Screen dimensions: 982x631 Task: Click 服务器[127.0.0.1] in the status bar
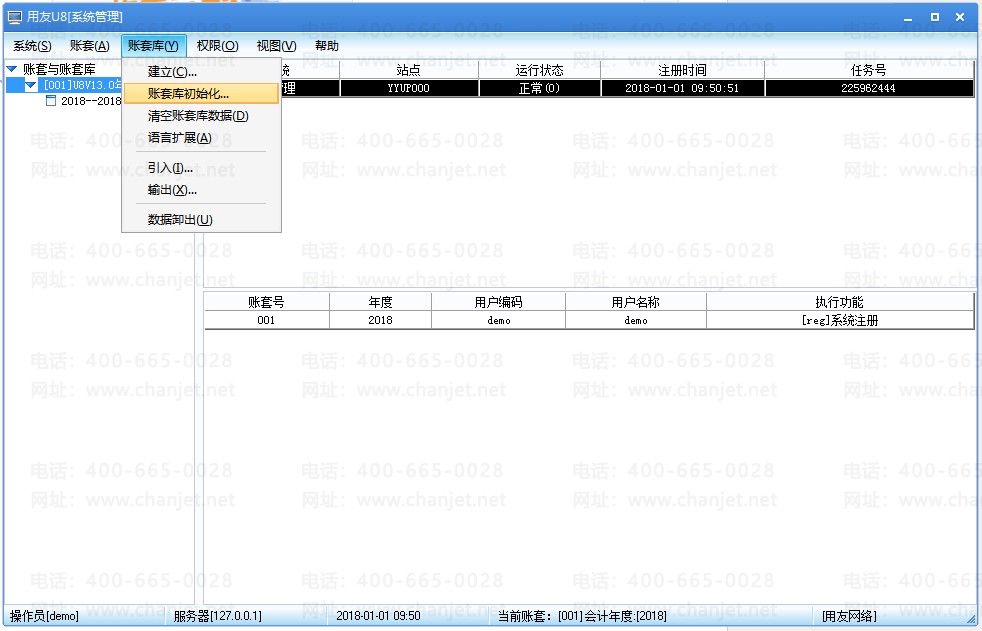click(x=217, y=616)
